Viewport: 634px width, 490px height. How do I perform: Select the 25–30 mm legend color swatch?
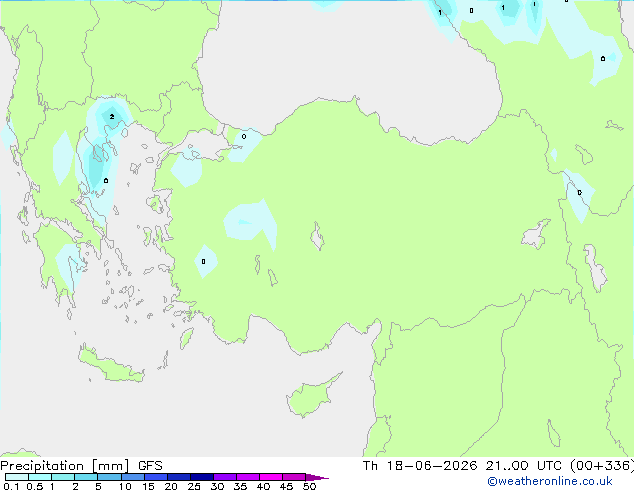pyautogui.click(x=202, y=477)
